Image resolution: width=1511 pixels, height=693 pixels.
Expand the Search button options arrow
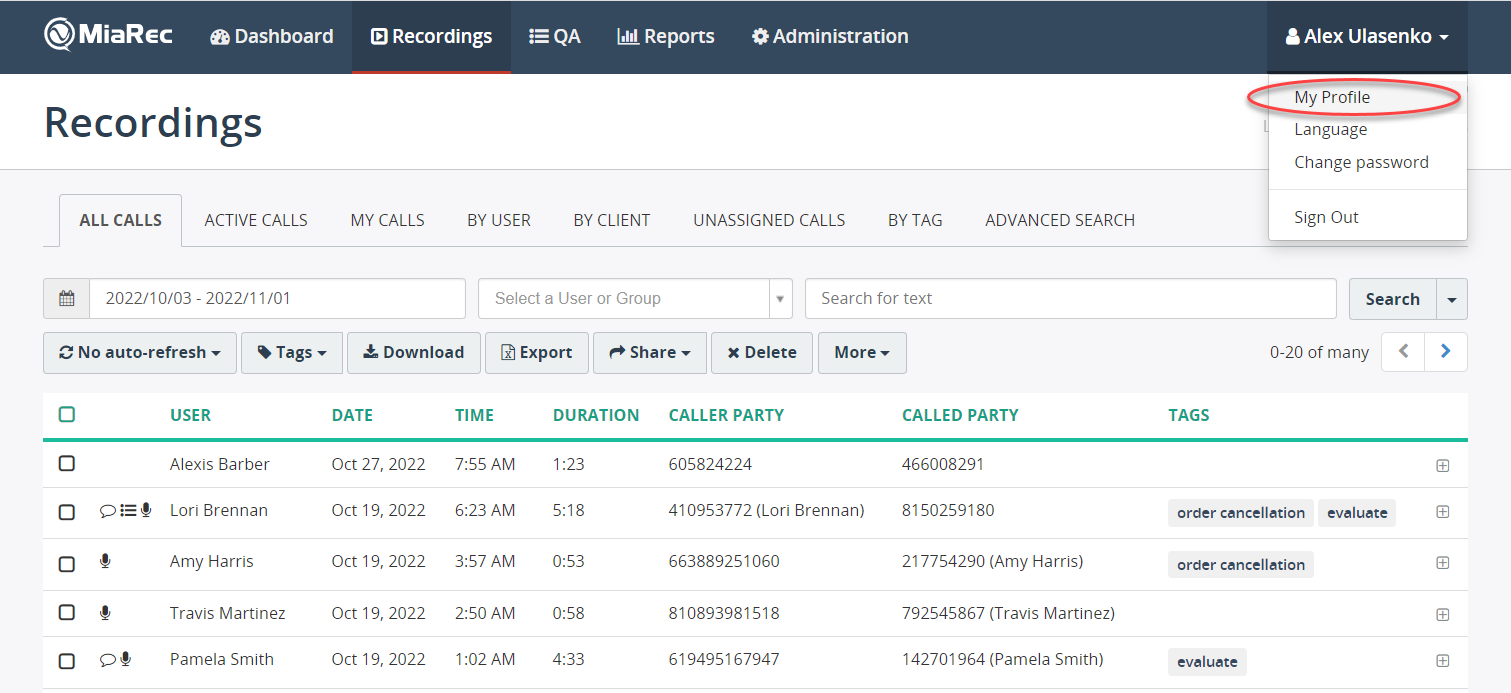[1452, 299]
